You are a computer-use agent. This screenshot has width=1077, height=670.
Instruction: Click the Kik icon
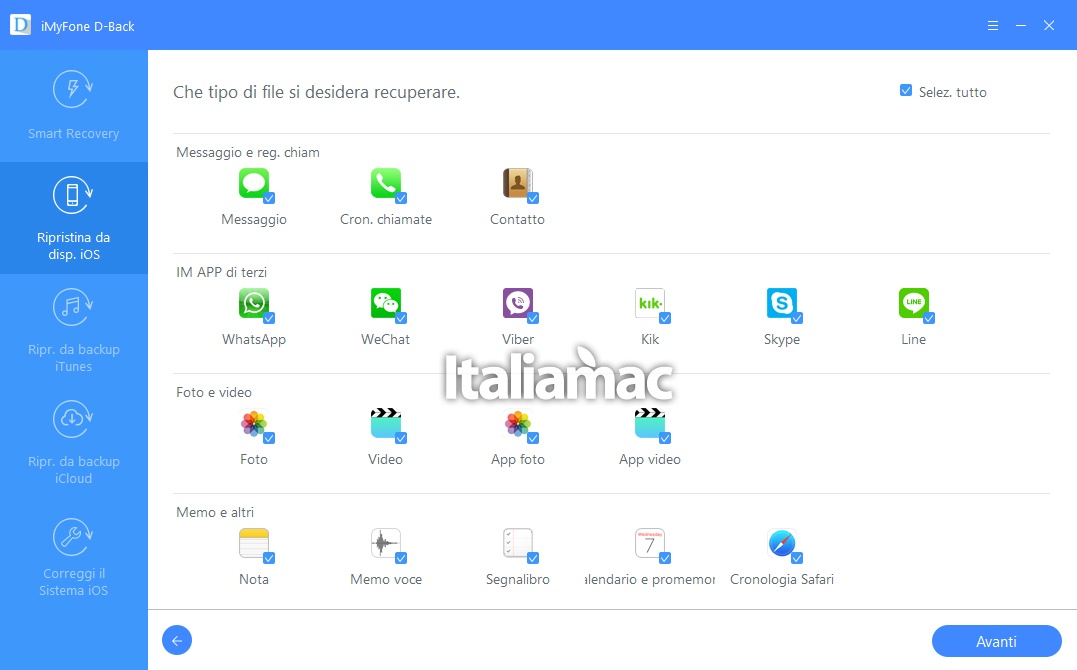(x=649, y=303)
